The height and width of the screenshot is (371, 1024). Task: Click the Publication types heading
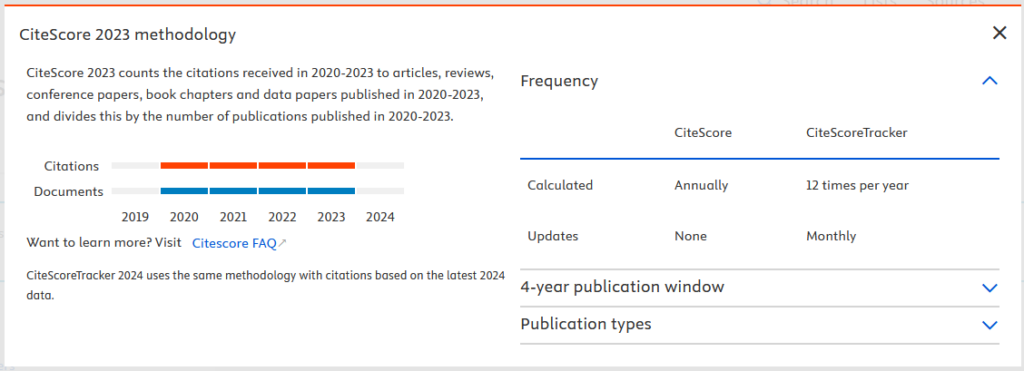tap(586, 324)
